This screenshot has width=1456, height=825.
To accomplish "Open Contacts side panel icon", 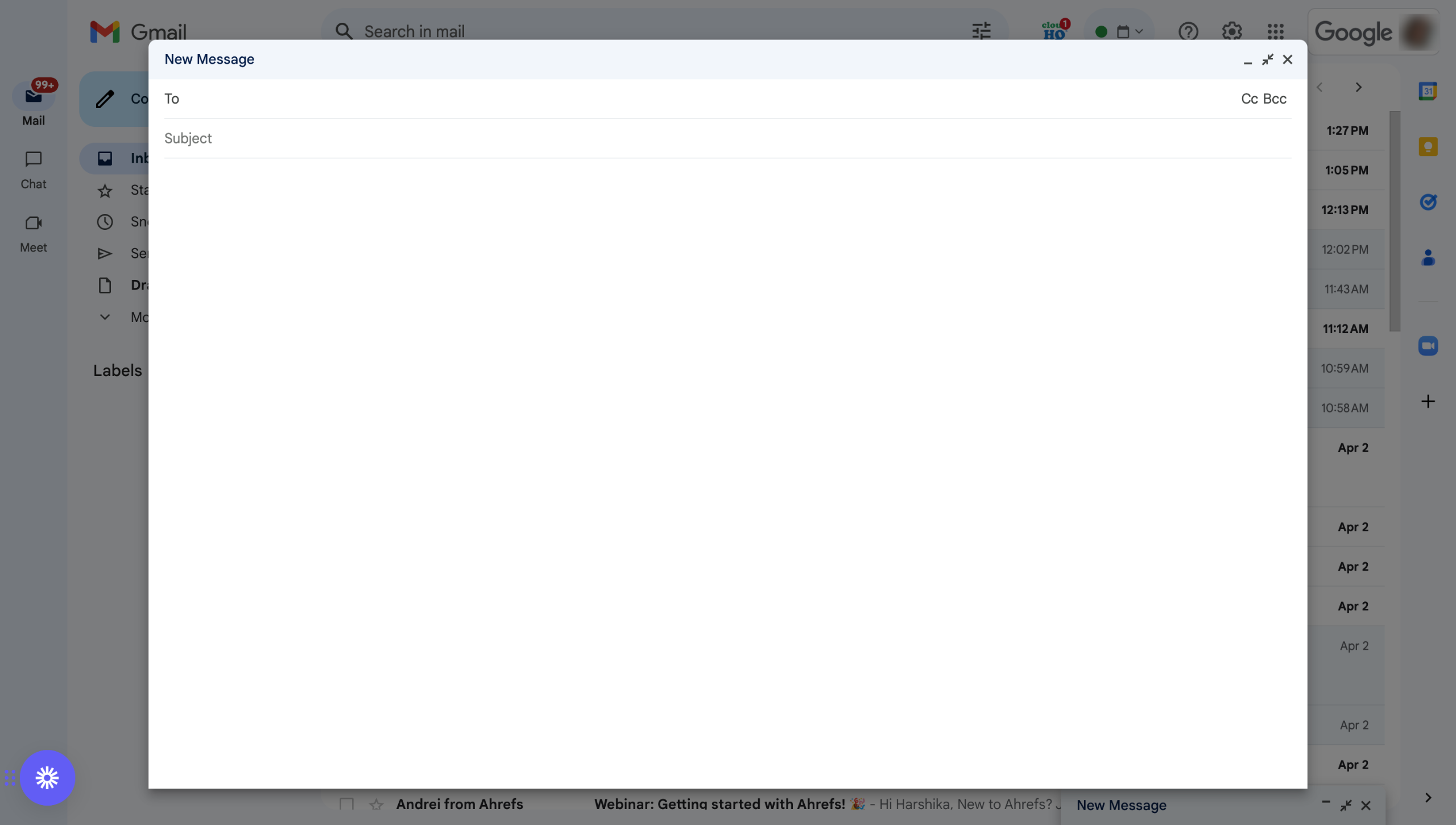I will coord(1428,257).
